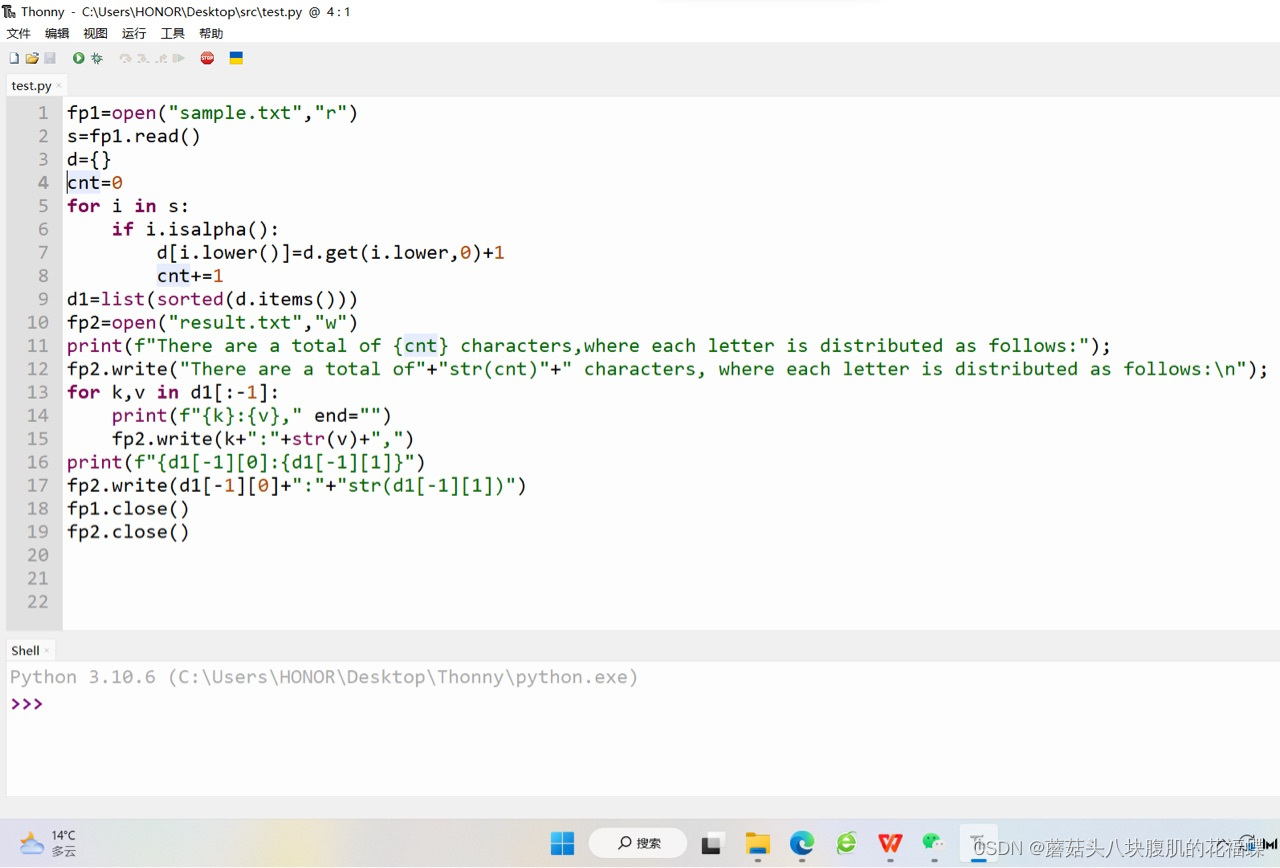Click the code line fp1.close()
This screenshot has width=1280, height=868.
point(128,508)
